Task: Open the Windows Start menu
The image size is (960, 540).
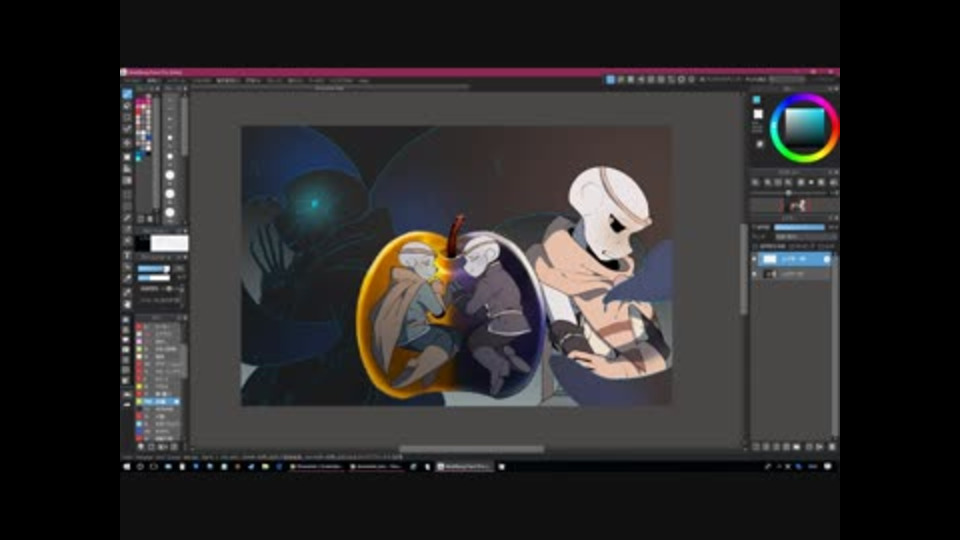Action: (127, 467)
